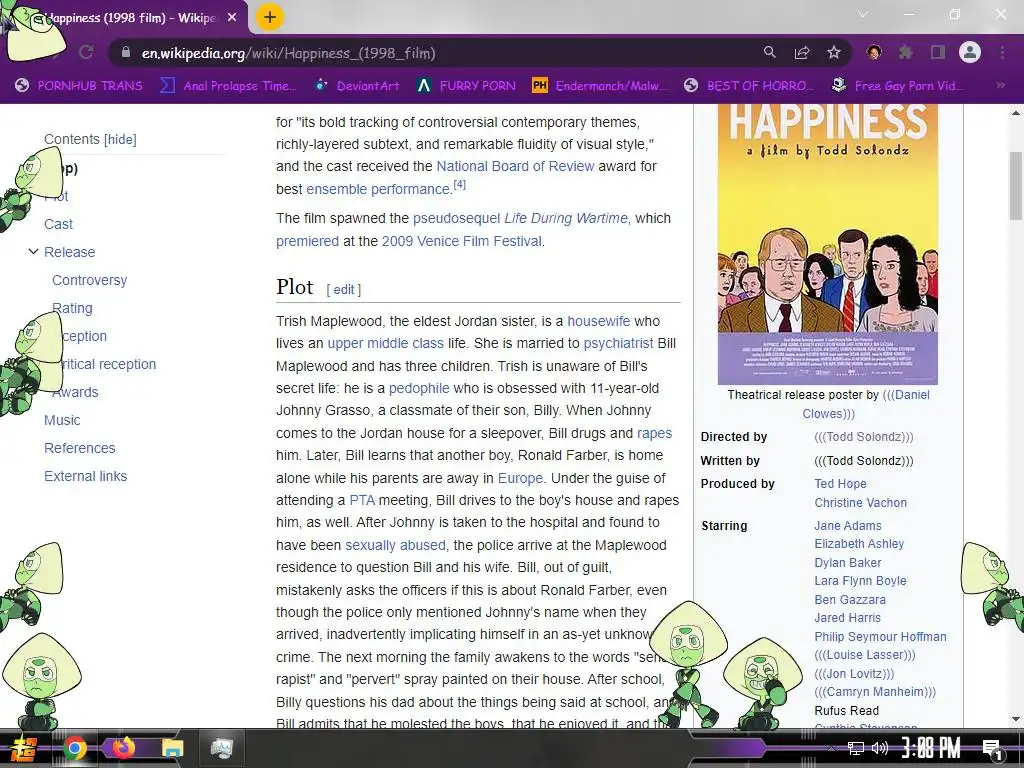Open Google Chrome from the taskbar
Viewport: 1024px width, 768px height.
click(75, 748)
